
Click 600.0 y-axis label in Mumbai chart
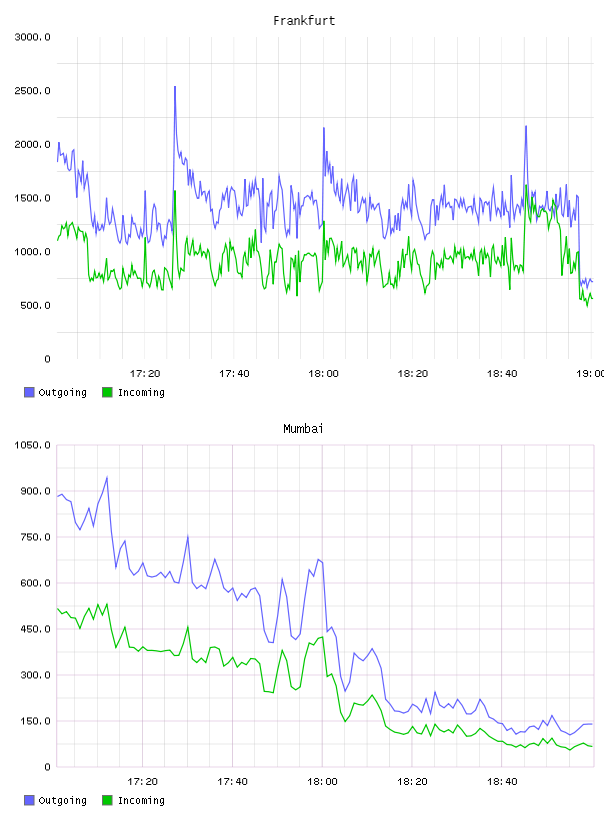[x=35, y=583]
